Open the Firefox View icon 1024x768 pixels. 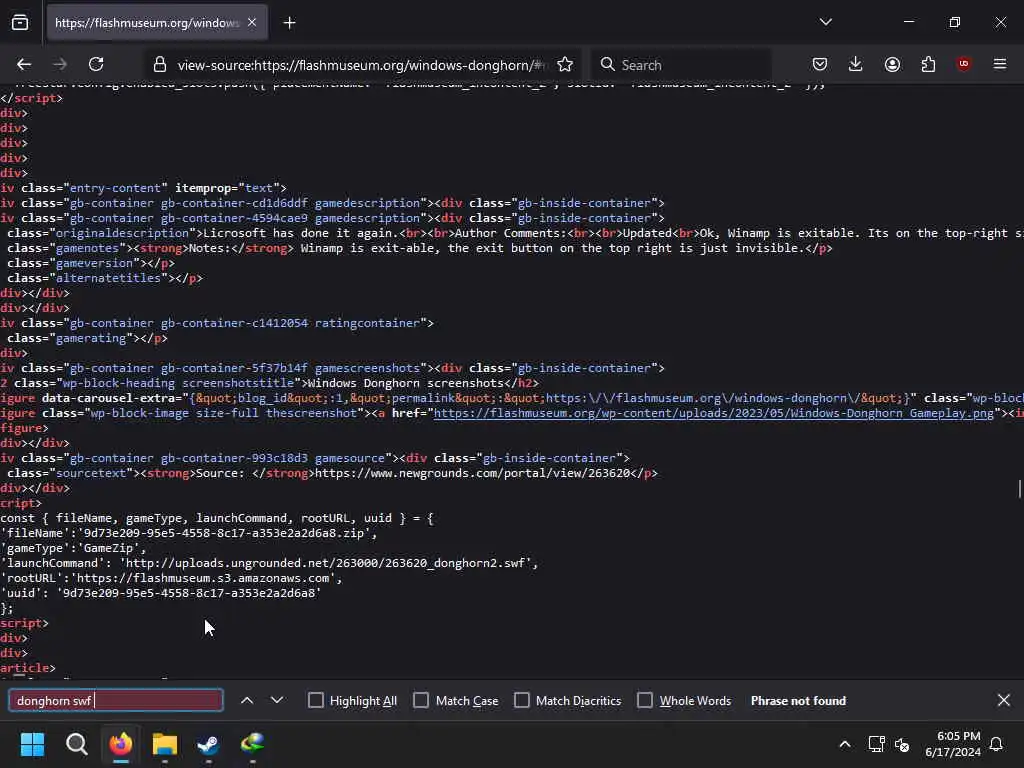[20, 23]
